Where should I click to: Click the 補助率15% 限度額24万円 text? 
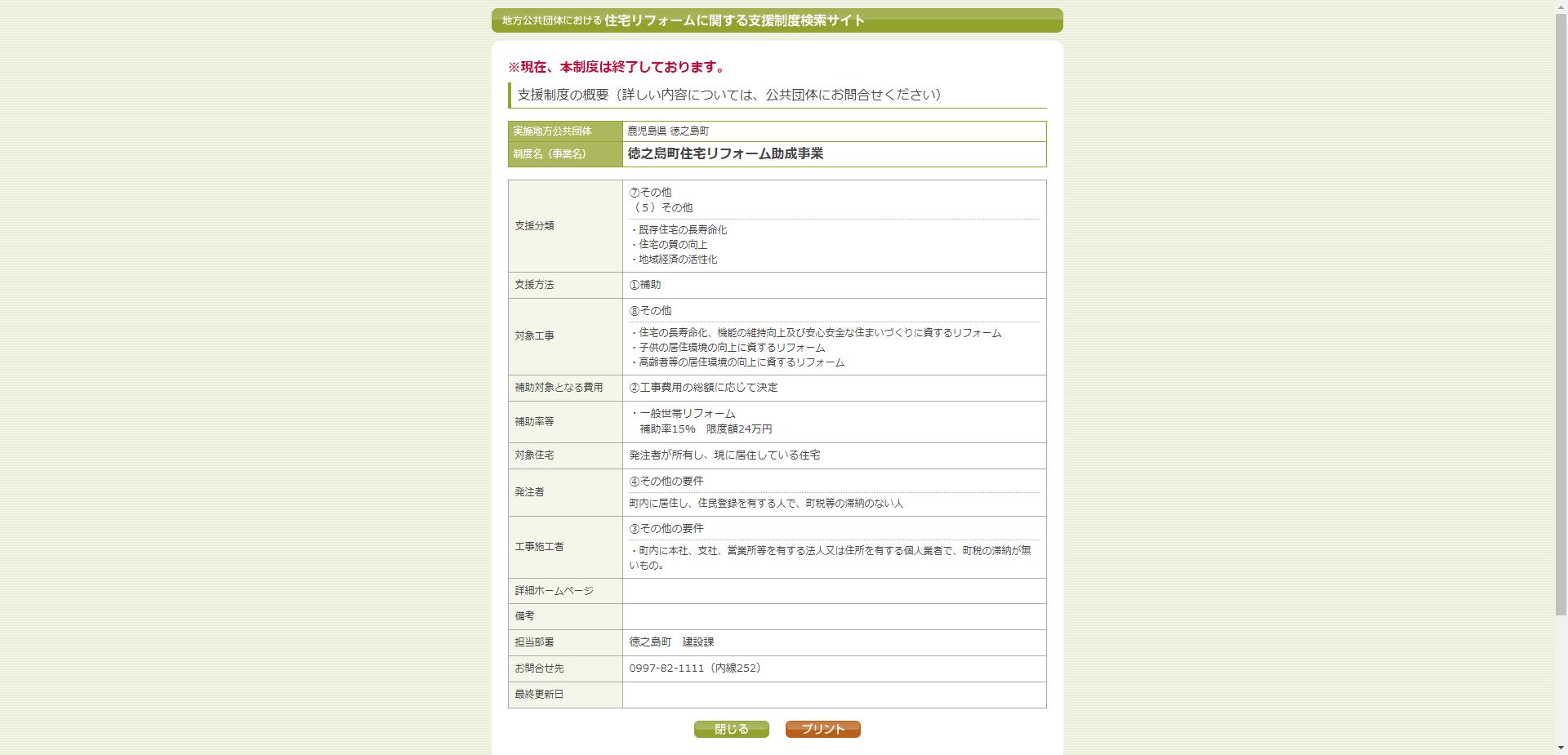[x=698, y=429]
